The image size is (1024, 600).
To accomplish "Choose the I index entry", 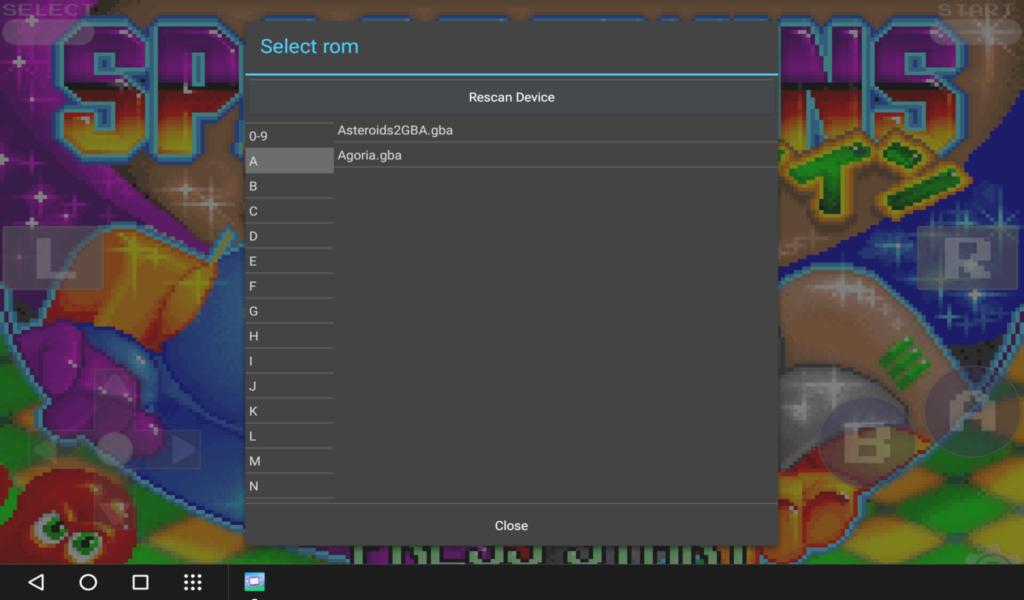I will pos(289,361).
